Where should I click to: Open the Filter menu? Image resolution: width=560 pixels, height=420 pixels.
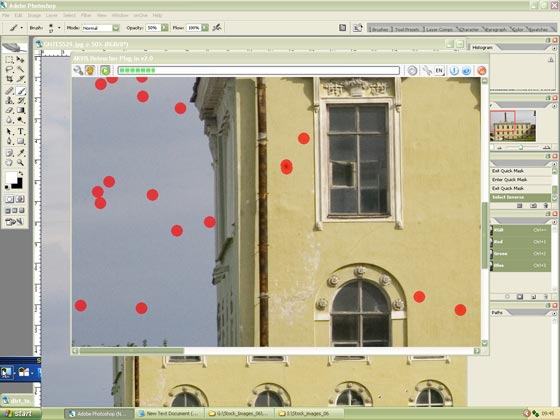coord(86,15)
